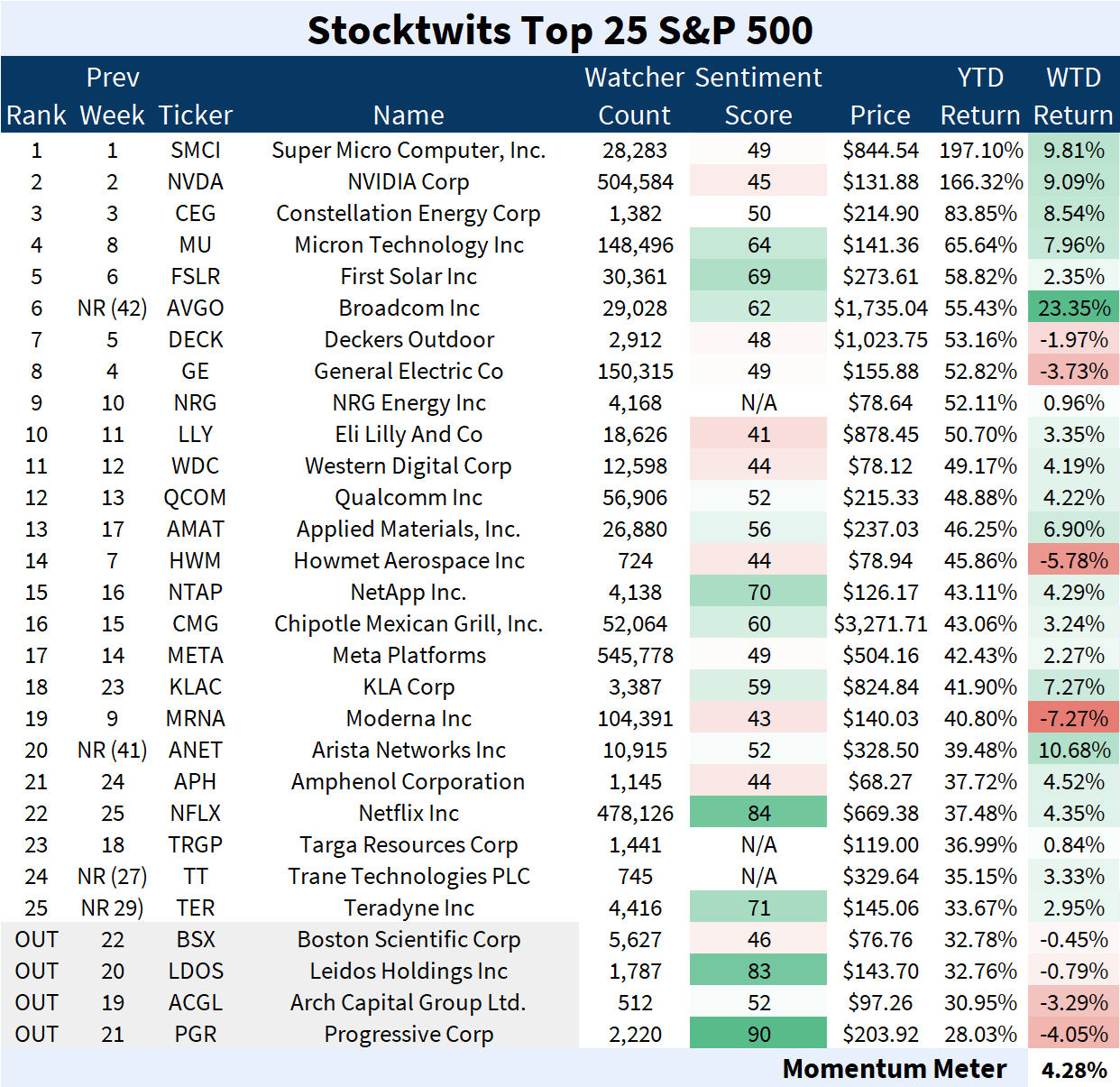Click the TER ticker cell

pos(196,907)
